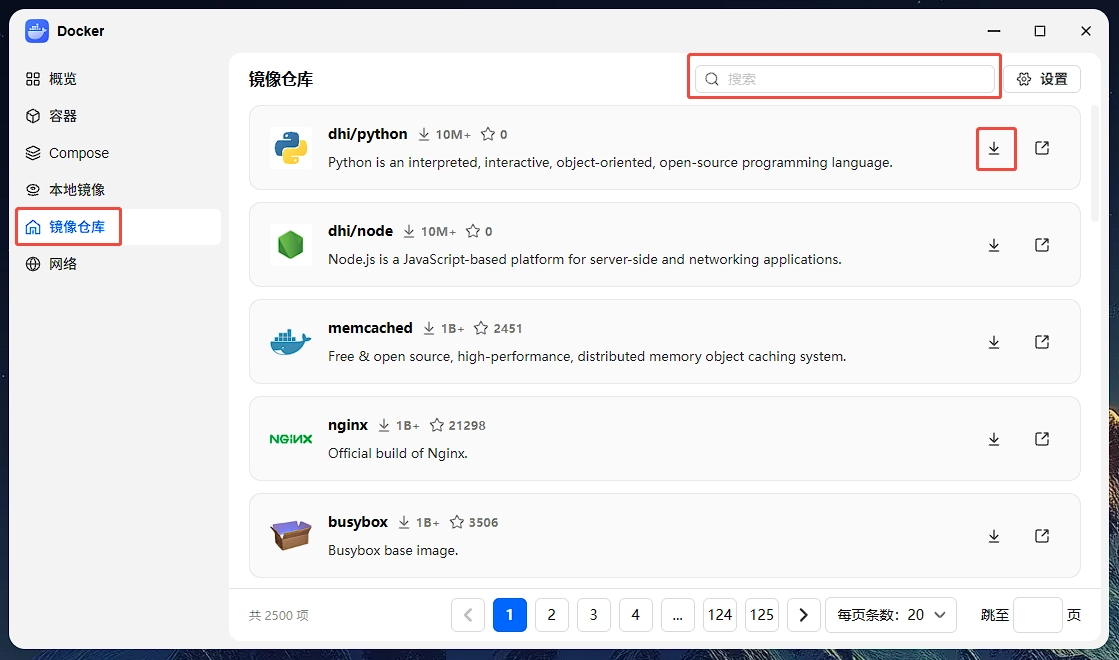Click the star icon on nginx row
Viewport: 1119px width, 660px height.
pyautogui.click(x=437, y=425)
